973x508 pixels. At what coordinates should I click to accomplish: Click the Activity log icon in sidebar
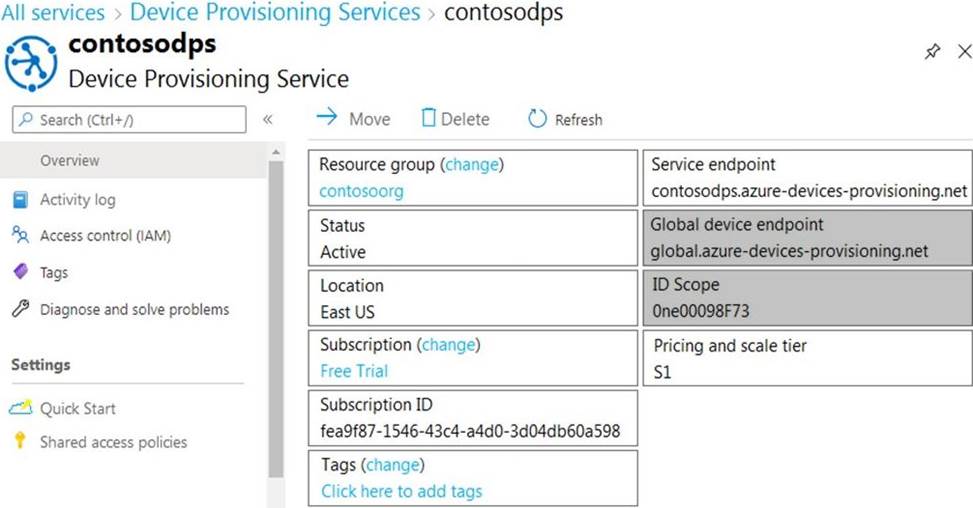20,200
